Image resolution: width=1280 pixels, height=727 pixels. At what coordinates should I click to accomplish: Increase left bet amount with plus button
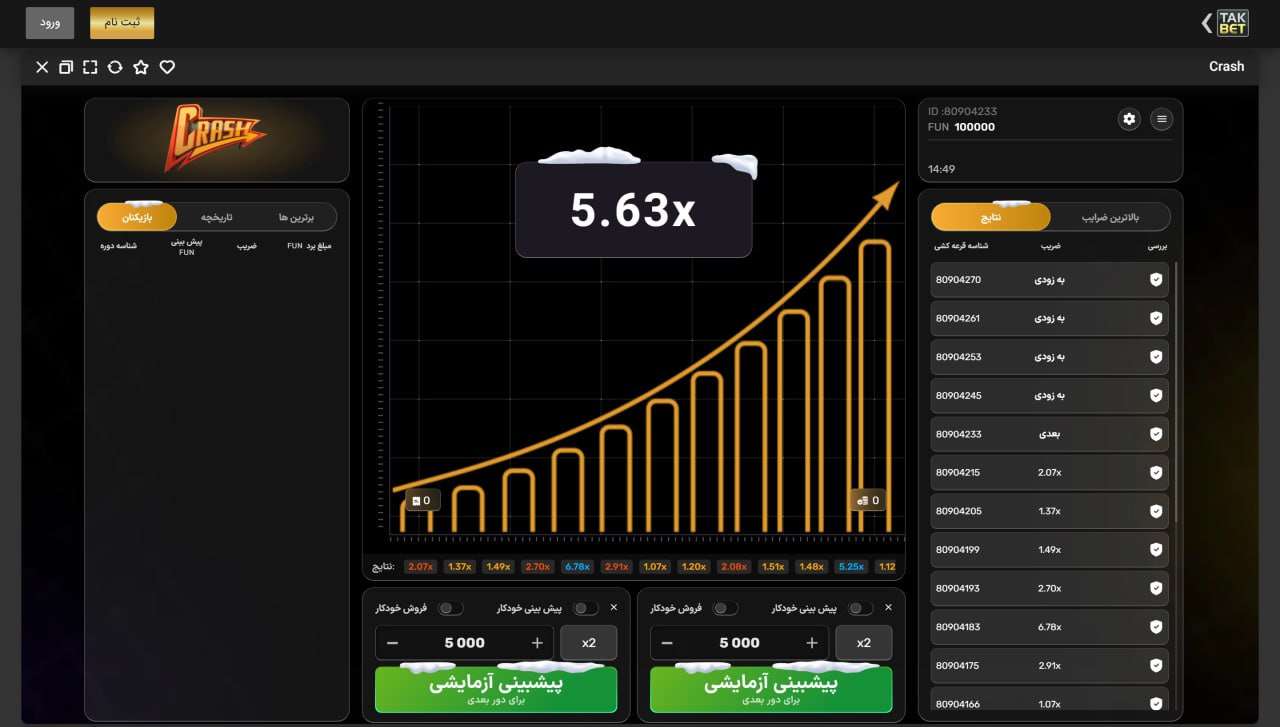537,643
